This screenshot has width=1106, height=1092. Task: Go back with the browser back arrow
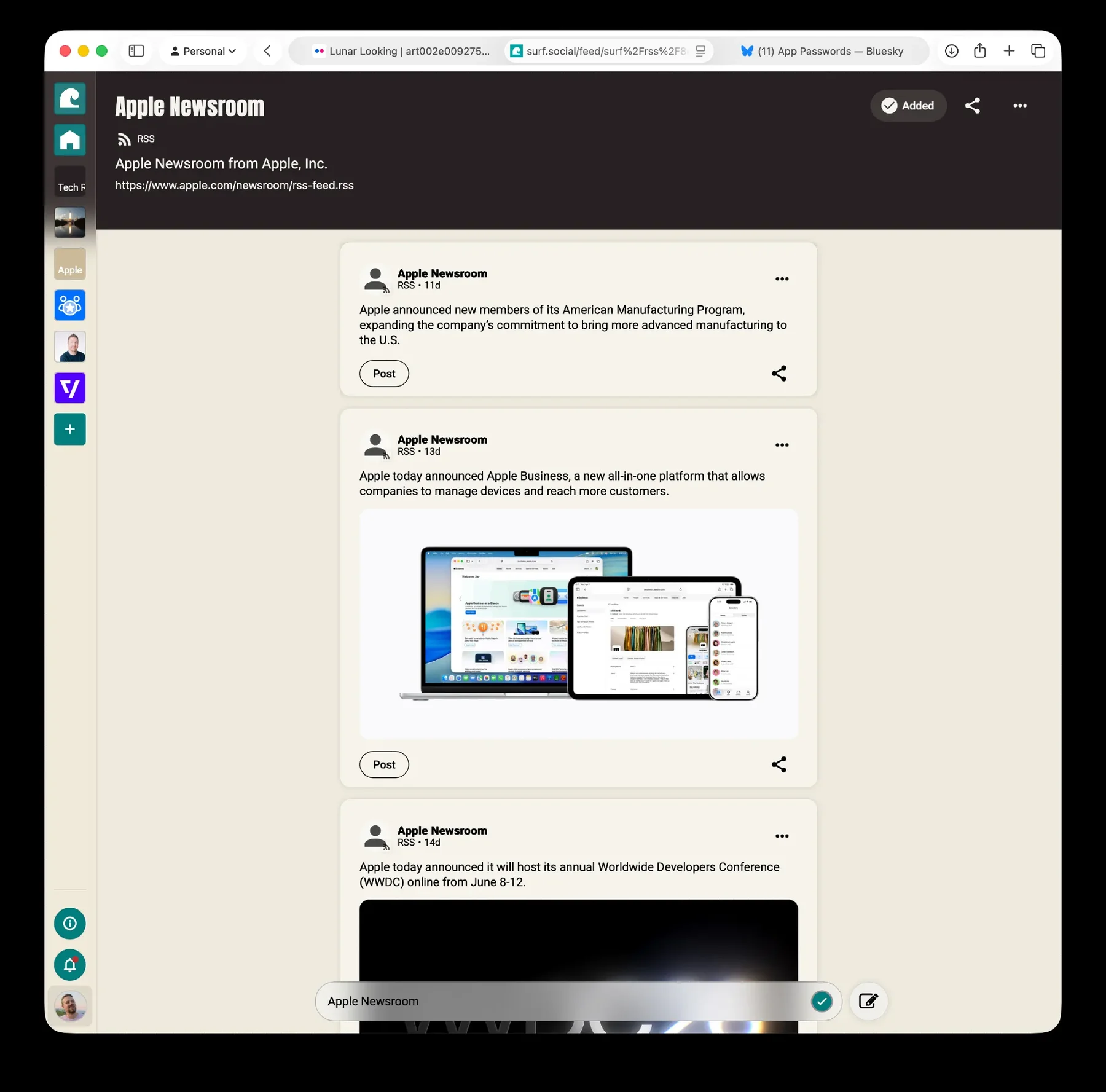pyautogui.click(x=267, y=51)
